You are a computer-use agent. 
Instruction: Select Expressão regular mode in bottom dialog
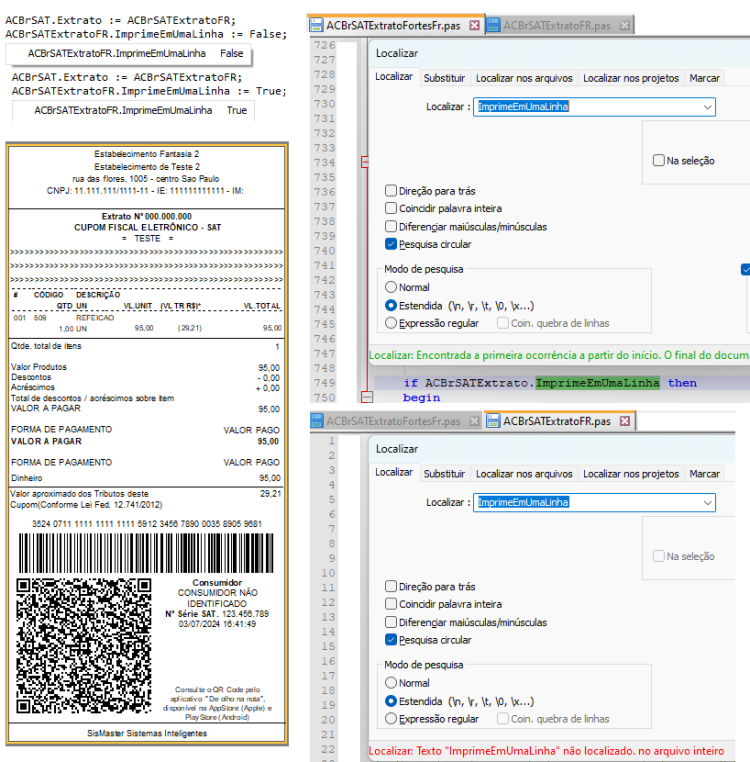[391, 719]
